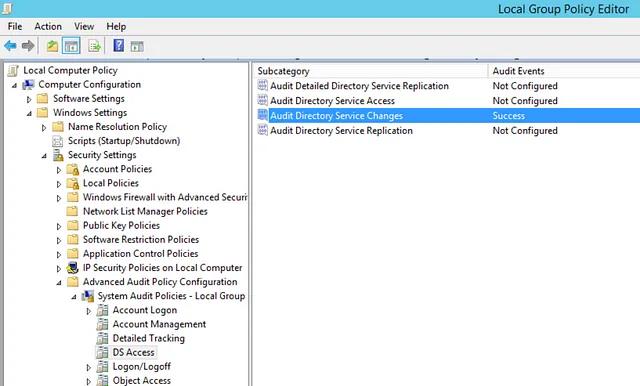640x386 pixels.
Task: Select Network List Manager Policies in tree
Action: click(x=145, y=211)
